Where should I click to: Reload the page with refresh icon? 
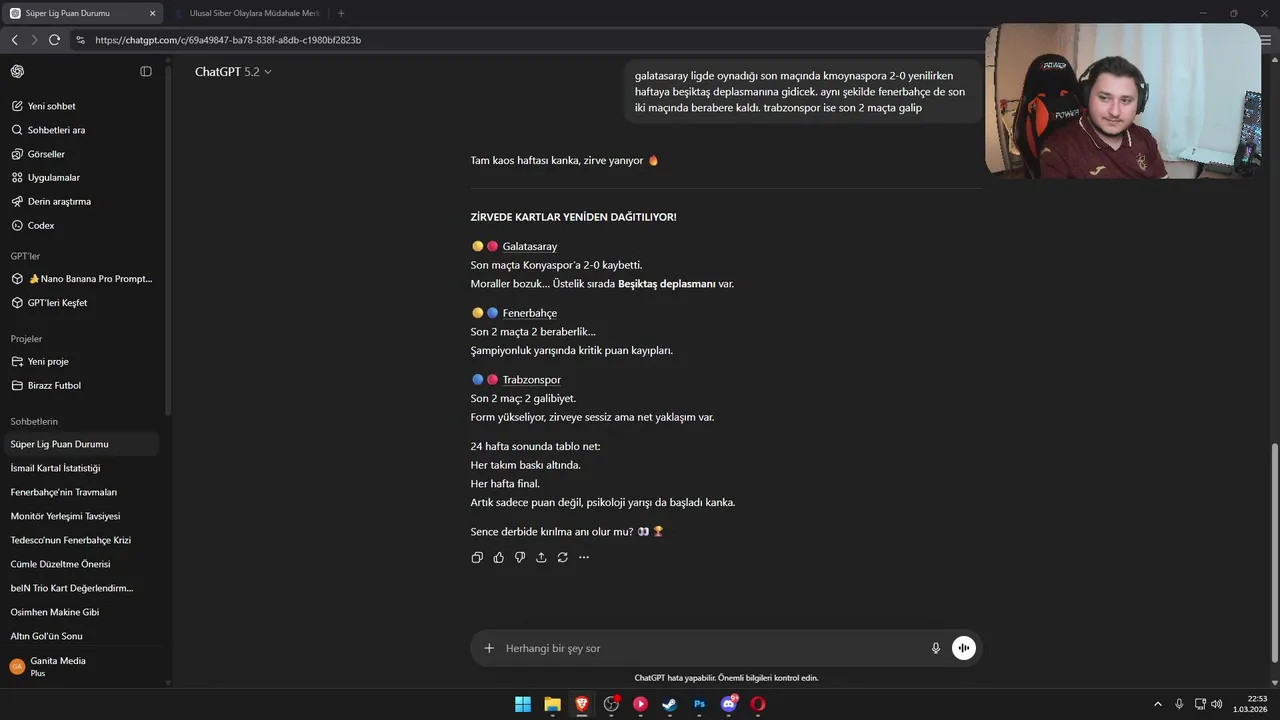54,40
